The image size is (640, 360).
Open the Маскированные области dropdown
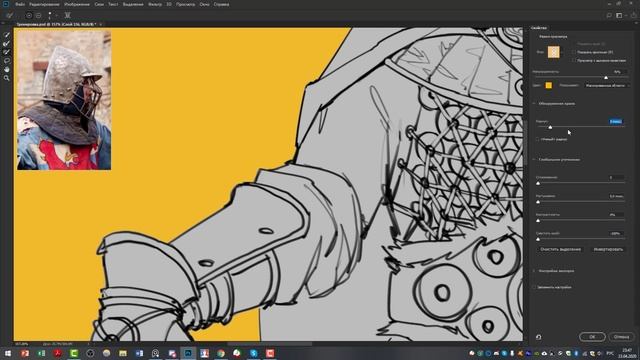(x=606, y=85)
